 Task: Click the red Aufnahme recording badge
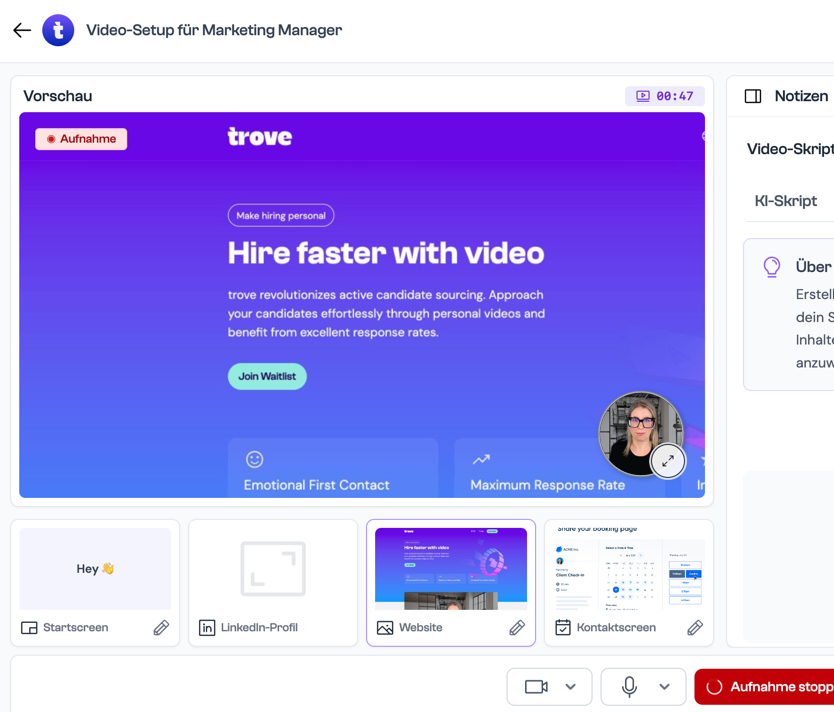(81, 139)
